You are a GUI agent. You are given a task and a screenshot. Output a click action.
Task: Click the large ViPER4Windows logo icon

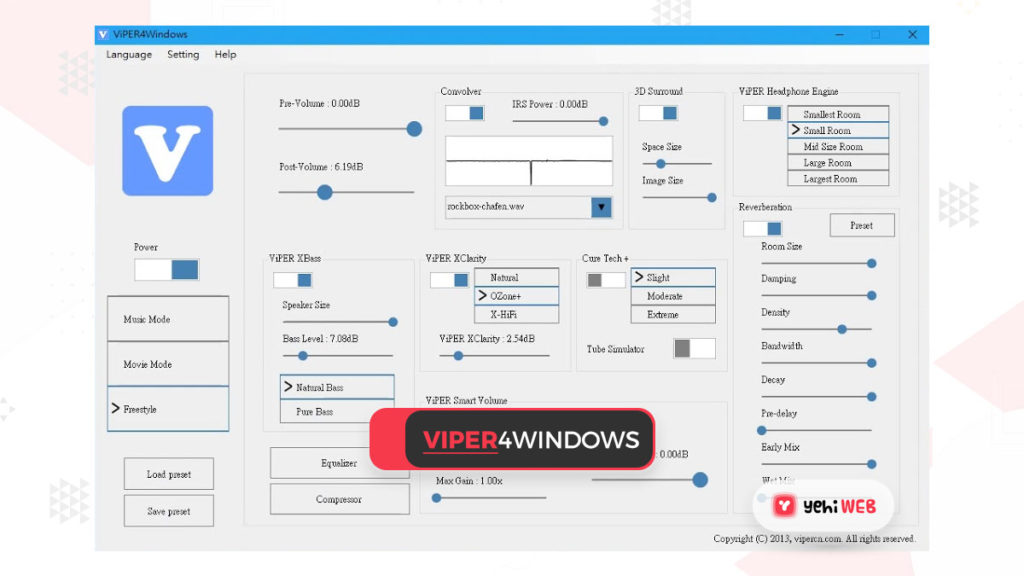point(167,151)
